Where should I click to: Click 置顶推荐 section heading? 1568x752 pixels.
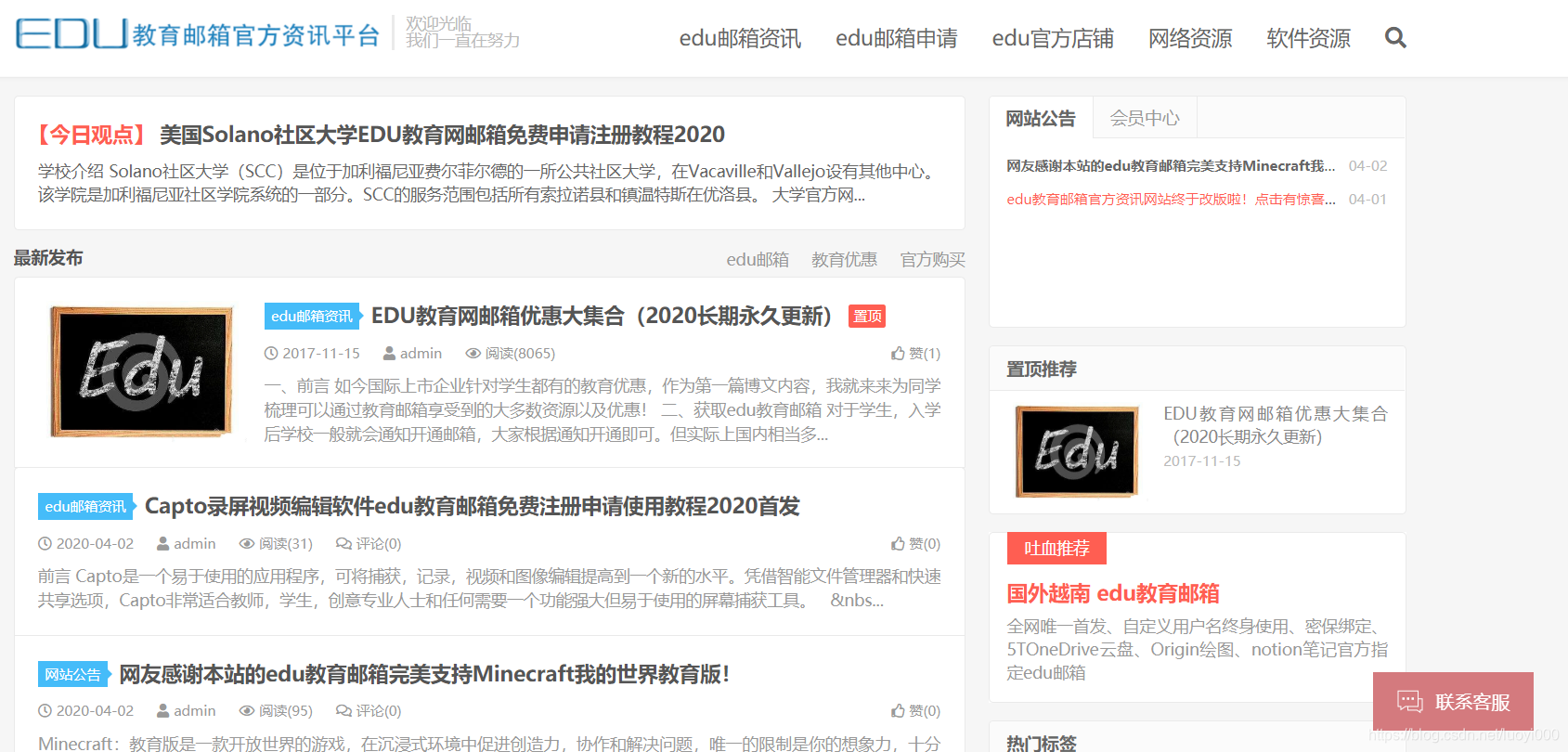tap(1042, 370)
